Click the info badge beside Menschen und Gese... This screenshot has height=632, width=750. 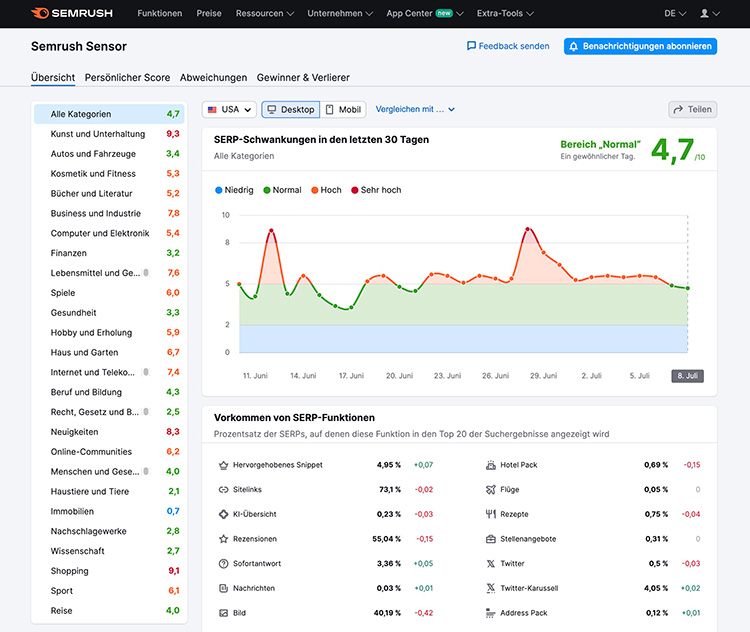tap(146, 471)
